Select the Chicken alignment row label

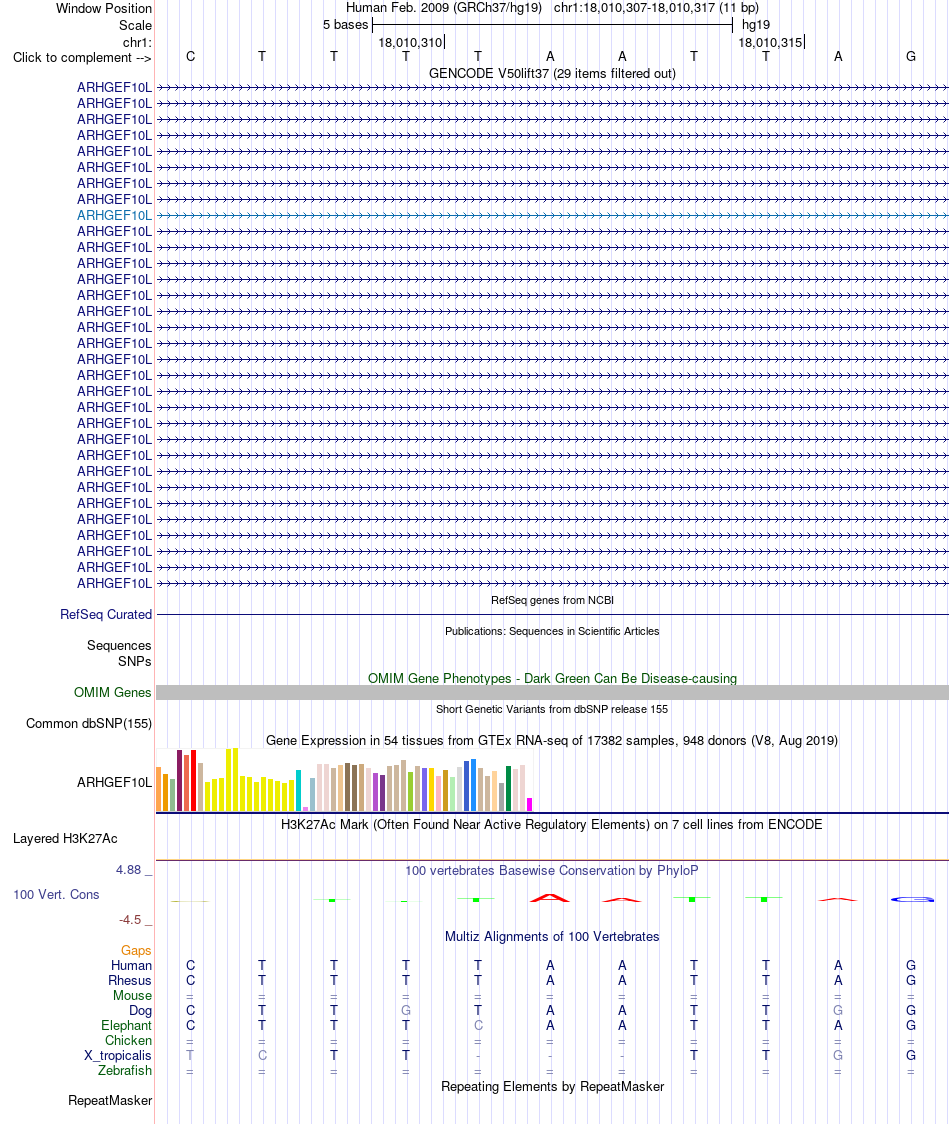point(128,1041)
